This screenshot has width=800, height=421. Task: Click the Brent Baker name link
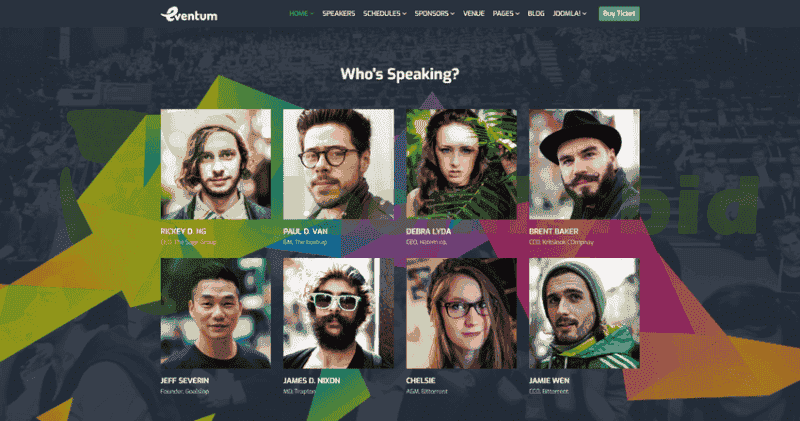554,231
